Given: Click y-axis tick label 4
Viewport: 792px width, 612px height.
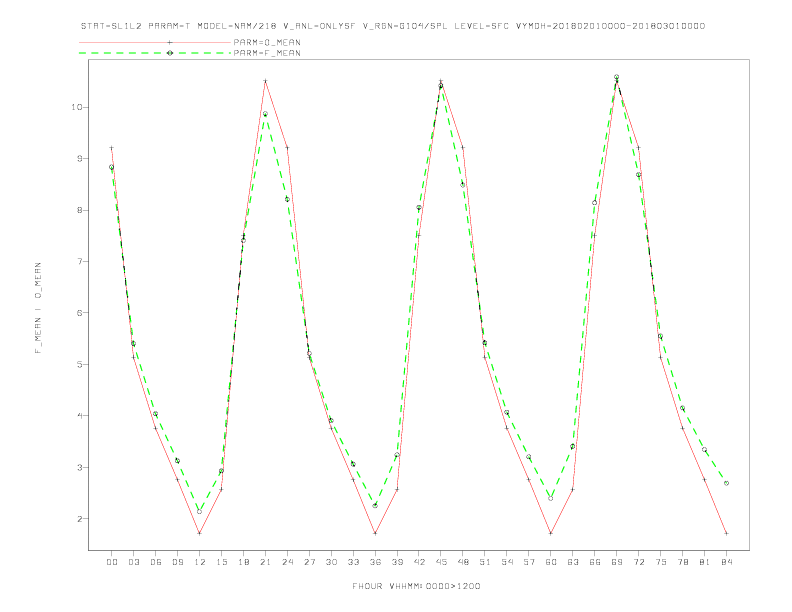Looking at the screenshot, I should pyautogui.click(x=80, y=416).
